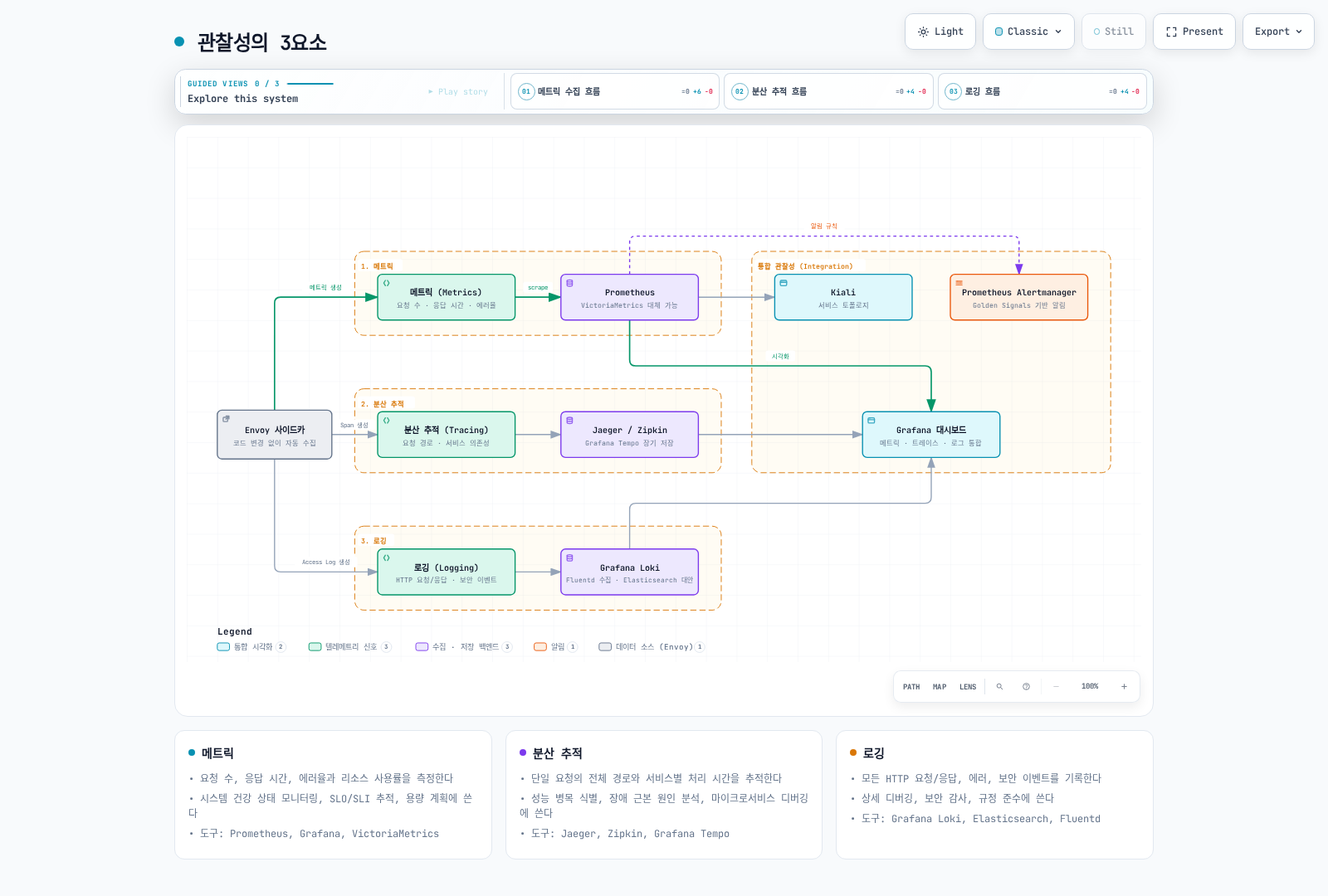Image resolution: width=1328 pixels, height=896 pixels.
Task: Click '도구: Prometheus, Grafana, VictoriaMetrics' line
Action: [x=320, y=834]
